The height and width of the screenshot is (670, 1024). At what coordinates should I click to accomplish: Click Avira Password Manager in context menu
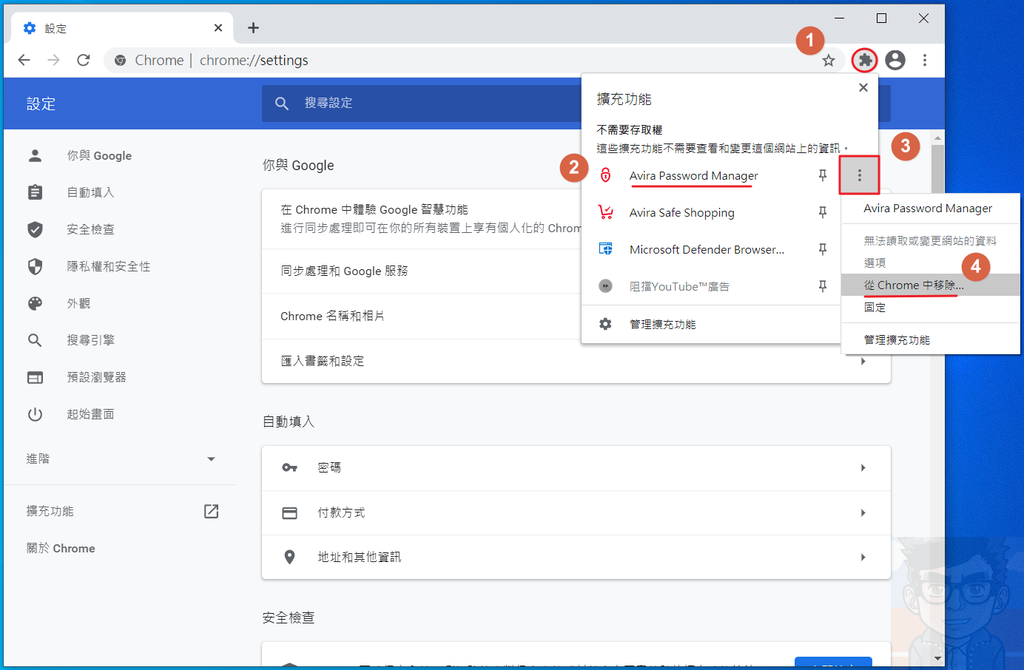927,208
